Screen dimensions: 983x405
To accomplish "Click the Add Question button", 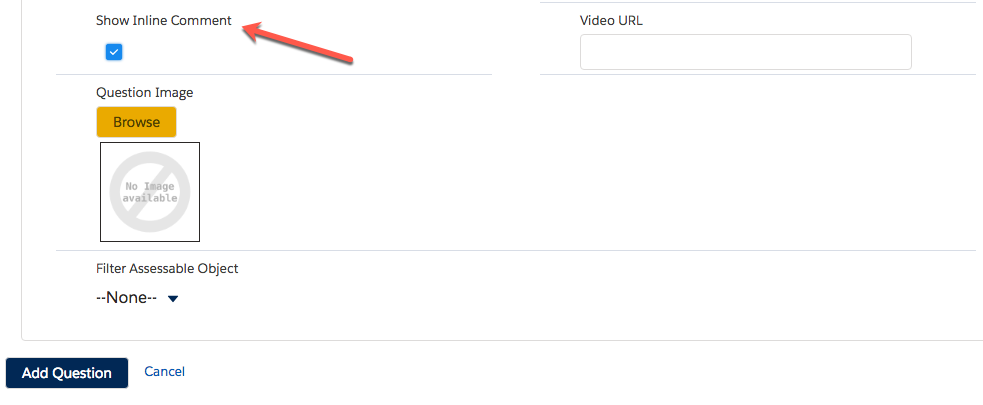I will pos(67,373).
